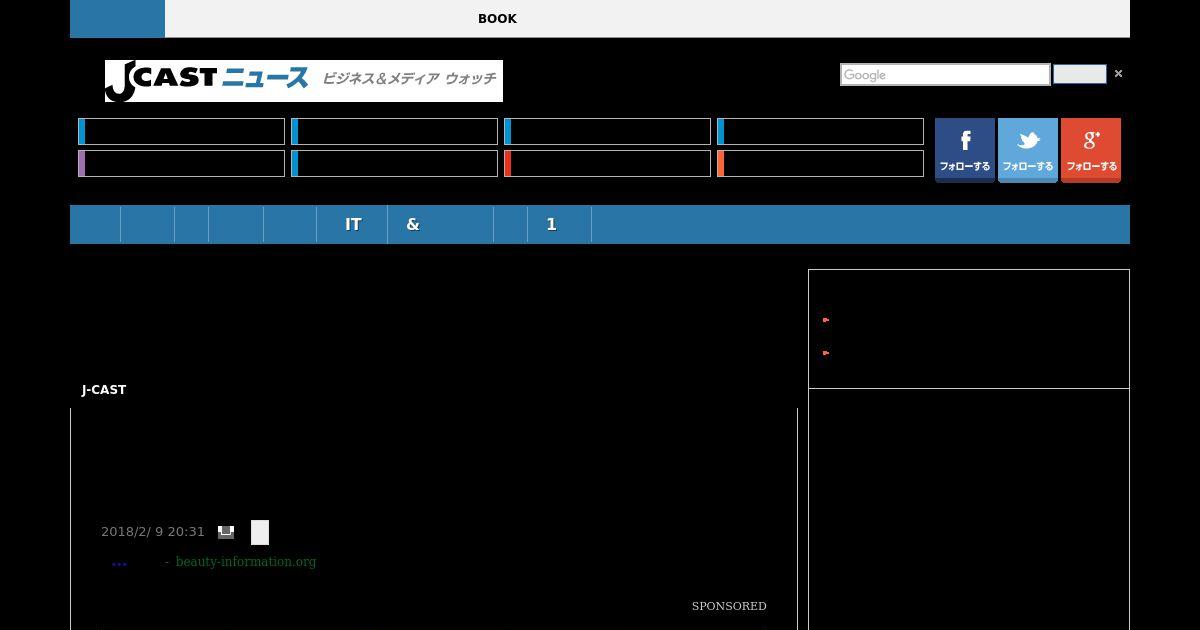The height and width of the screenshot is (630, 1200).
Task: Clear the Google search box with ×
Action: [1118, 74]
